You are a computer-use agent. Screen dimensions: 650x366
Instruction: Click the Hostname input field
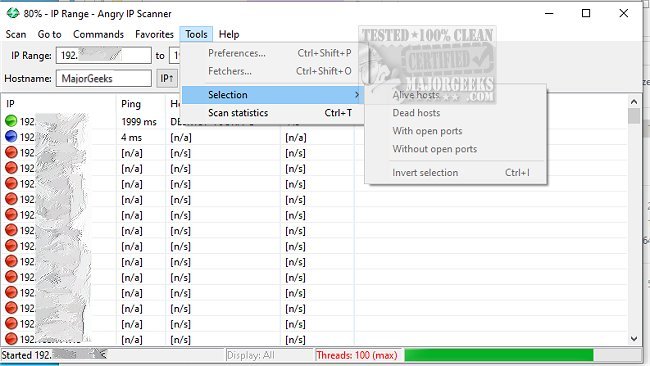click(104, 78)
